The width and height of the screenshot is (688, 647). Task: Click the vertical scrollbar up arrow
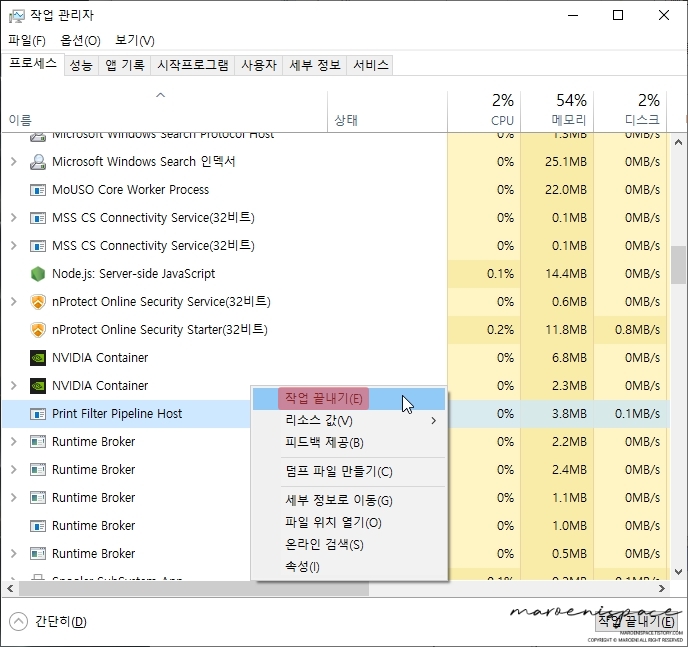[678, 143]
